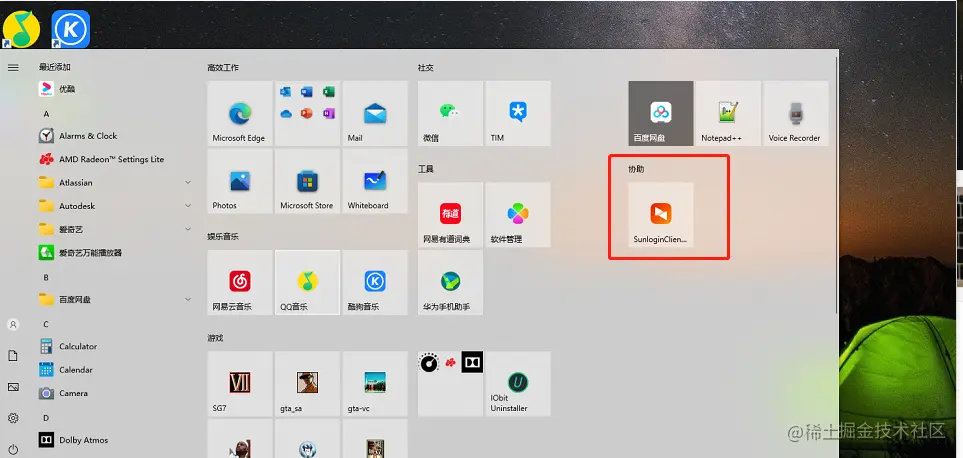The height and width of the screenshot is (458, 963).
Task: Launch the 软件管理 tile
Action: click(x=518, y=215)
